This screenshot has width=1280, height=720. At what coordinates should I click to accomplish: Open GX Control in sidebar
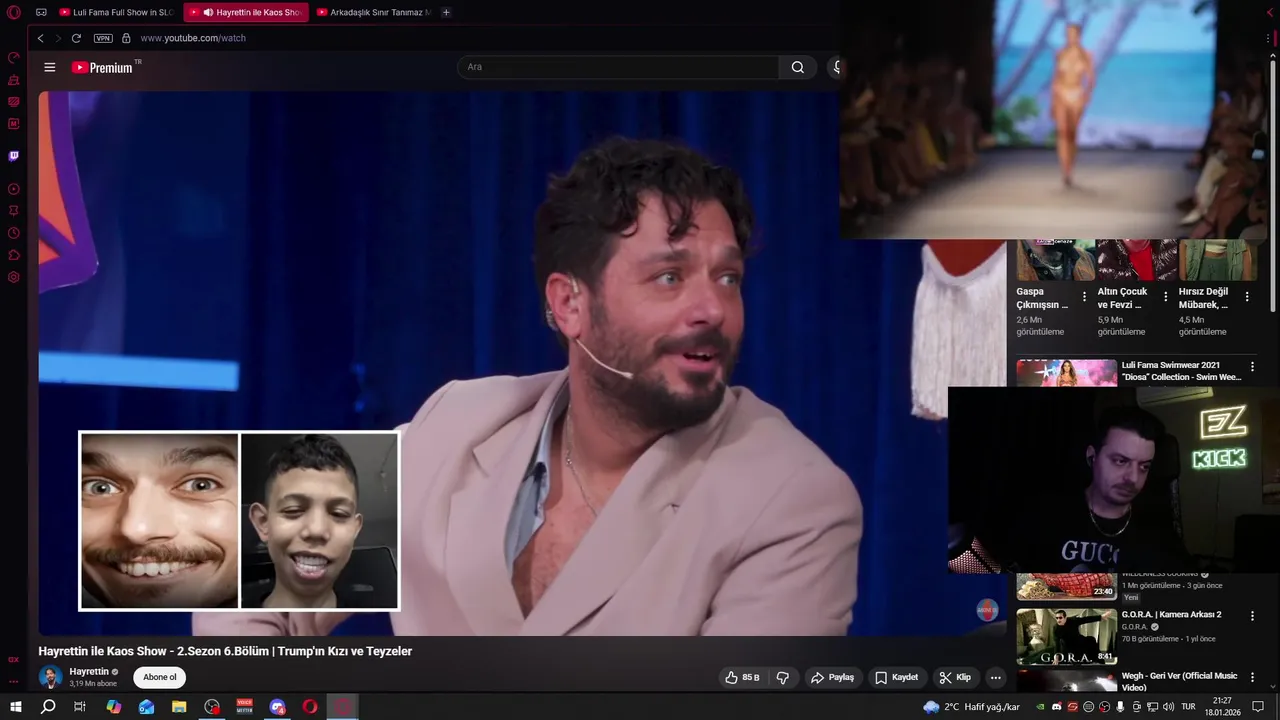coord(14,57)
